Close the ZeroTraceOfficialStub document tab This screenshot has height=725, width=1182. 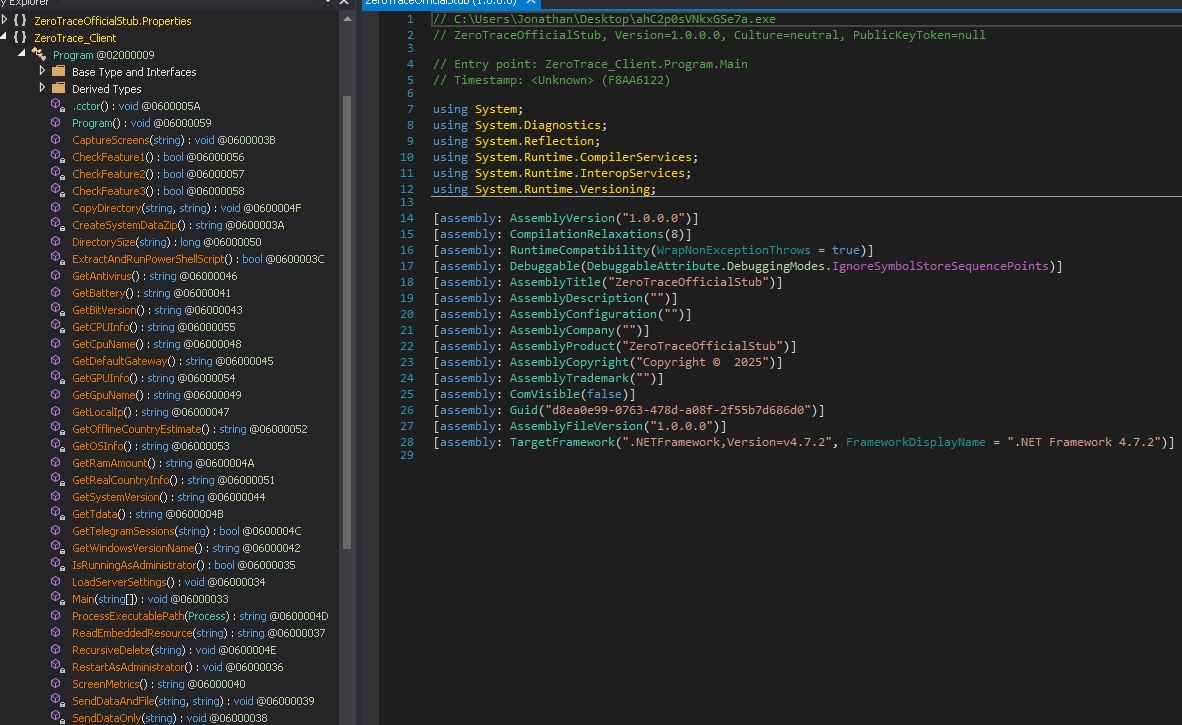click(530, 2)
